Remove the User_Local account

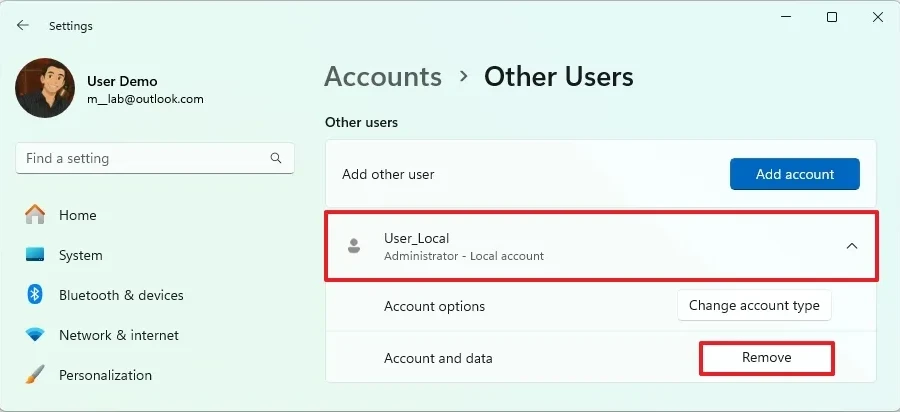click(766, 358)
